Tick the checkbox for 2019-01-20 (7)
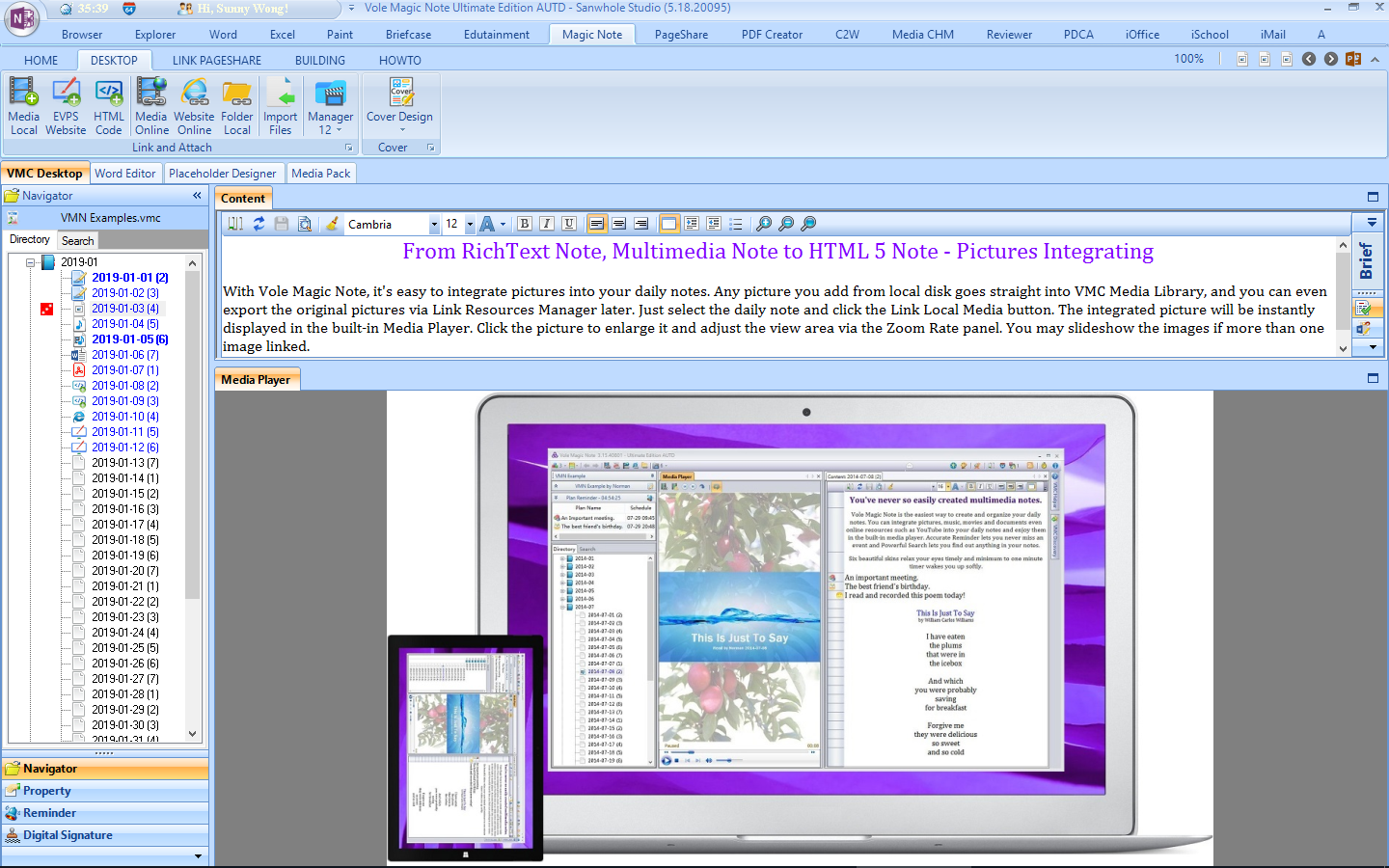1389x868 pixels. 80,571
